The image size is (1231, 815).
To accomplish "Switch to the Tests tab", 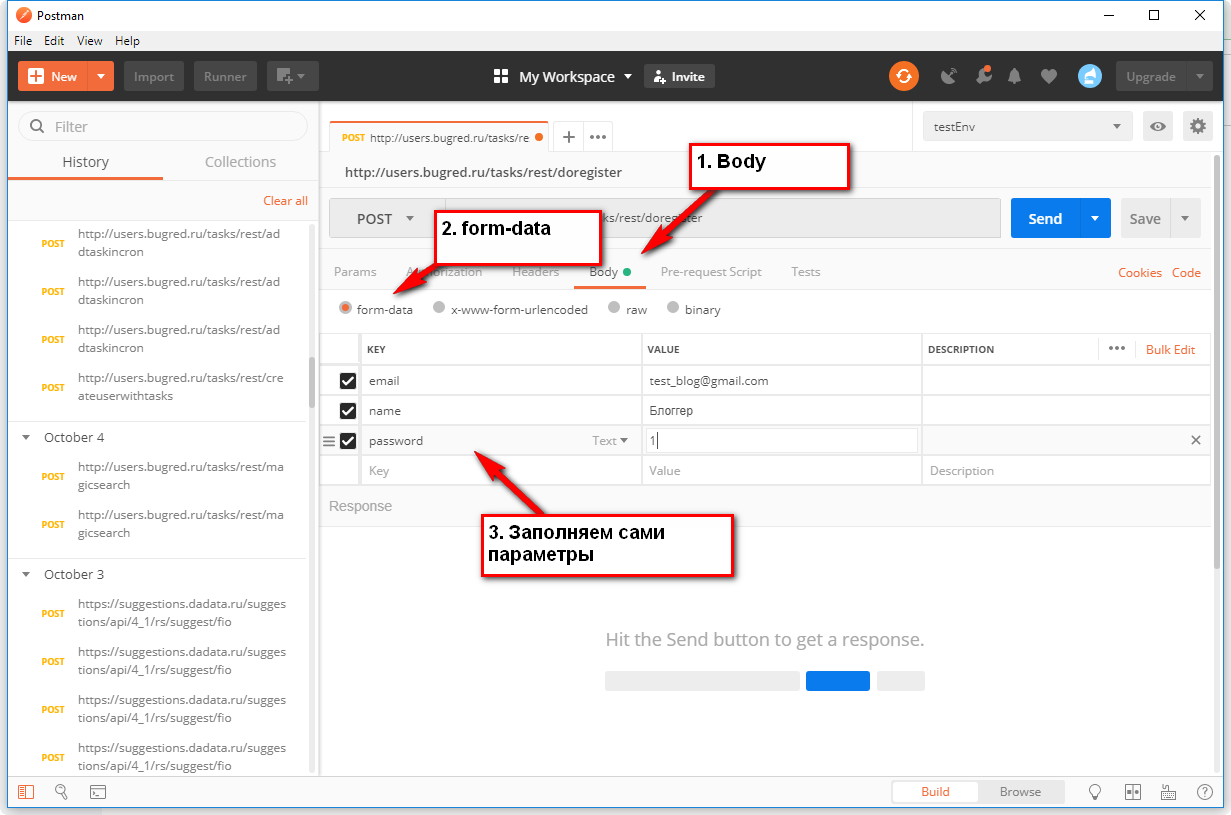I will pyautogui.click(x=806, y=272).
